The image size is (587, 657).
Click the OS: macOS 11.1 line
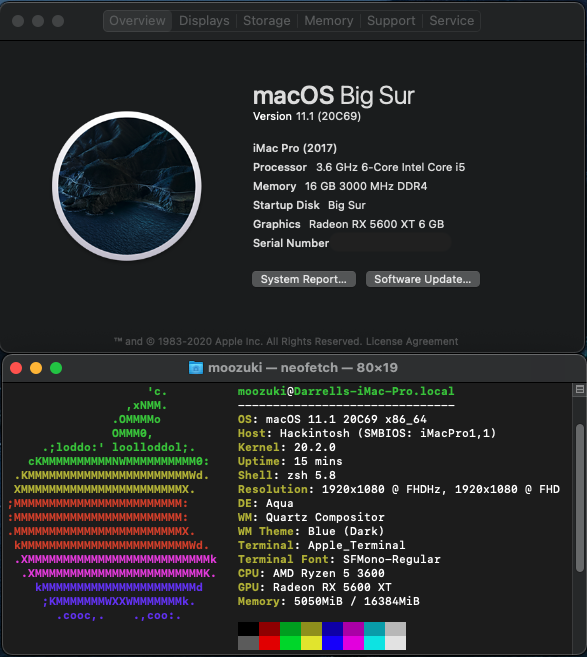pyautogui.click(x=332, y=419)
